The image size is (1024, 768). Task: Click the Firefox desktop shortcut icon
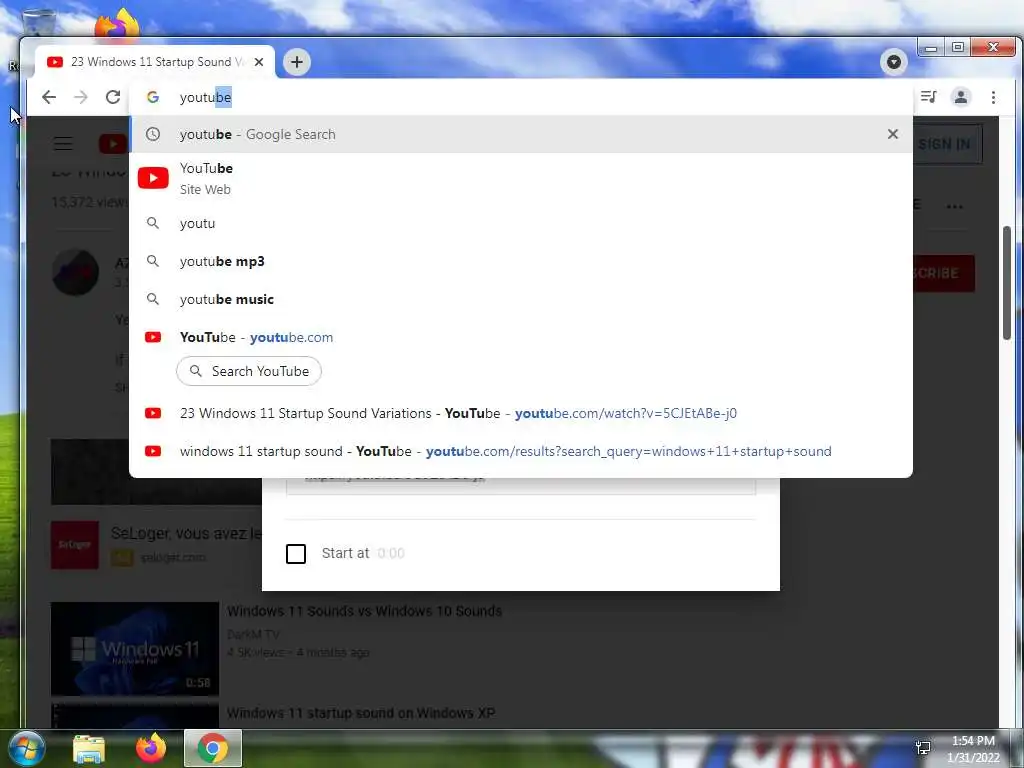(117, 23)
